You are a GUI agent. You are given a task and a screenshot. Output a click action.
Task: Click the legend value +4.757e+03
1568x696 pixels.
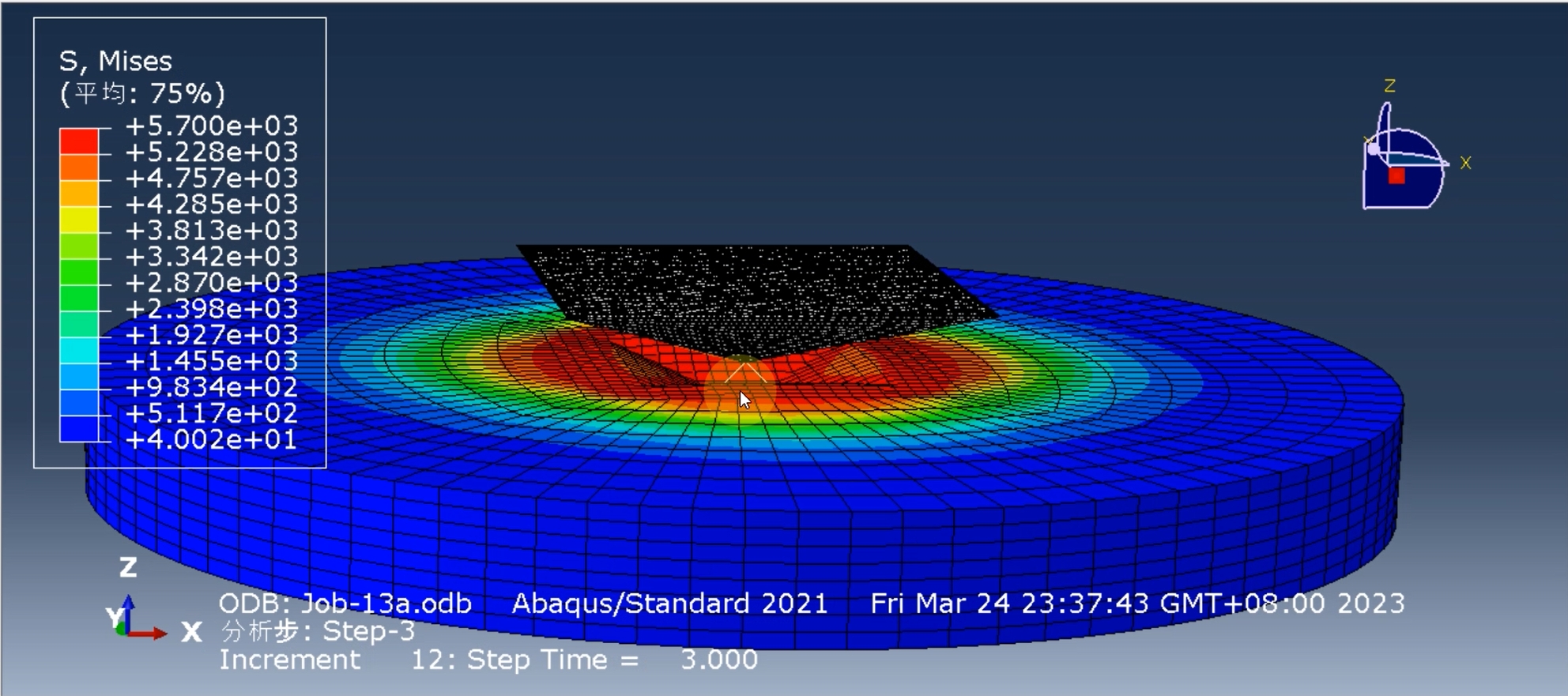[212, 178]
